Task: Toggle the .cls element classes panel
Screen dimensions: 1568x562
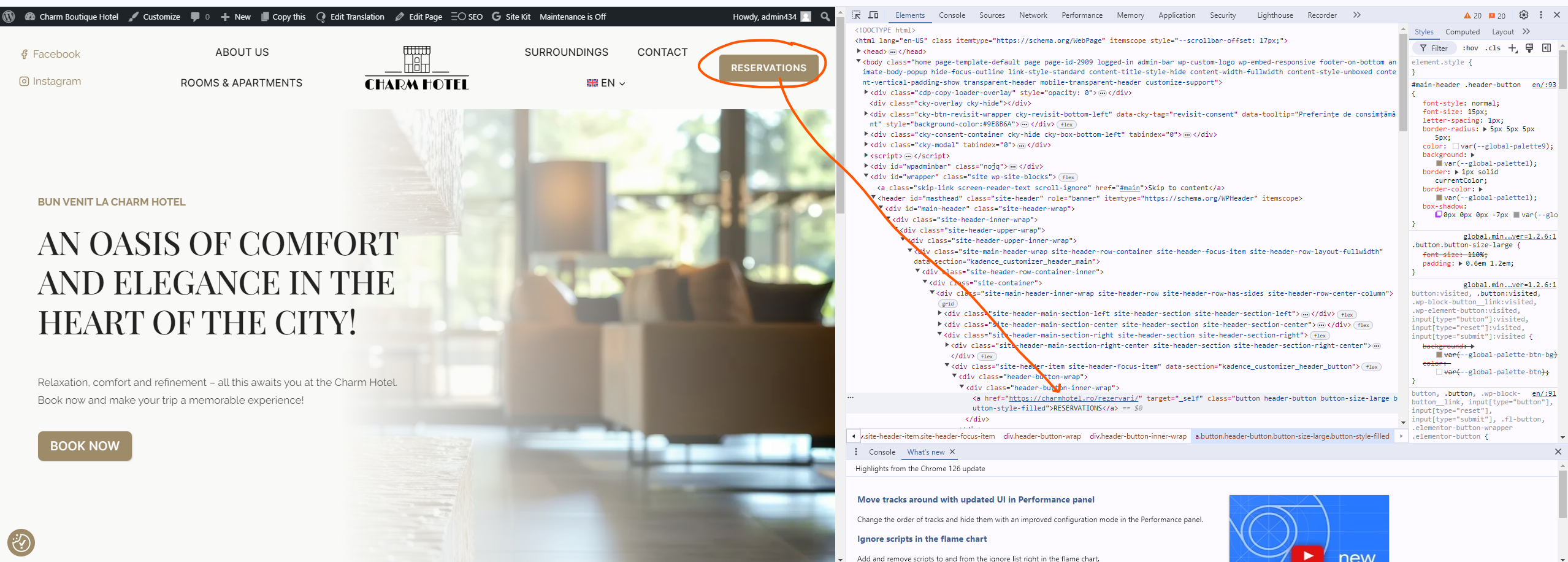Action: (x=1493, y=48)
